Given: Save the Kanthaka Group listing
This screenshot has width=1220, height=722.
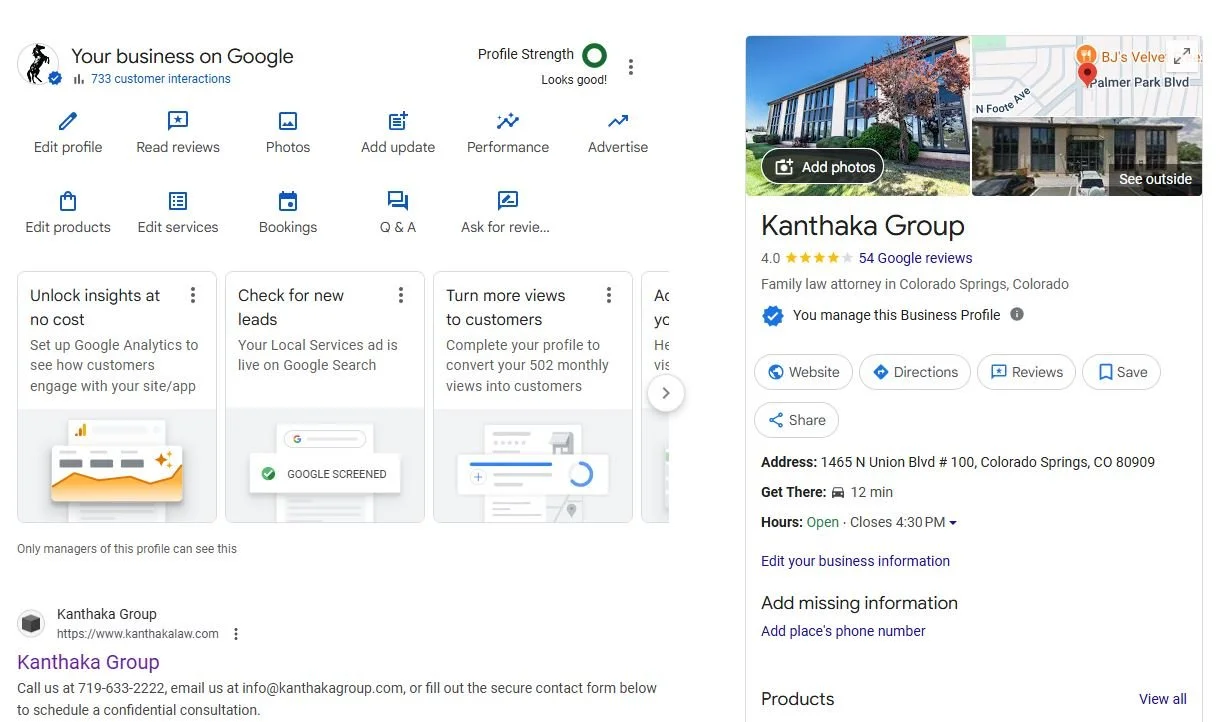Looking at the screenshot, I should click(1121, 372).
